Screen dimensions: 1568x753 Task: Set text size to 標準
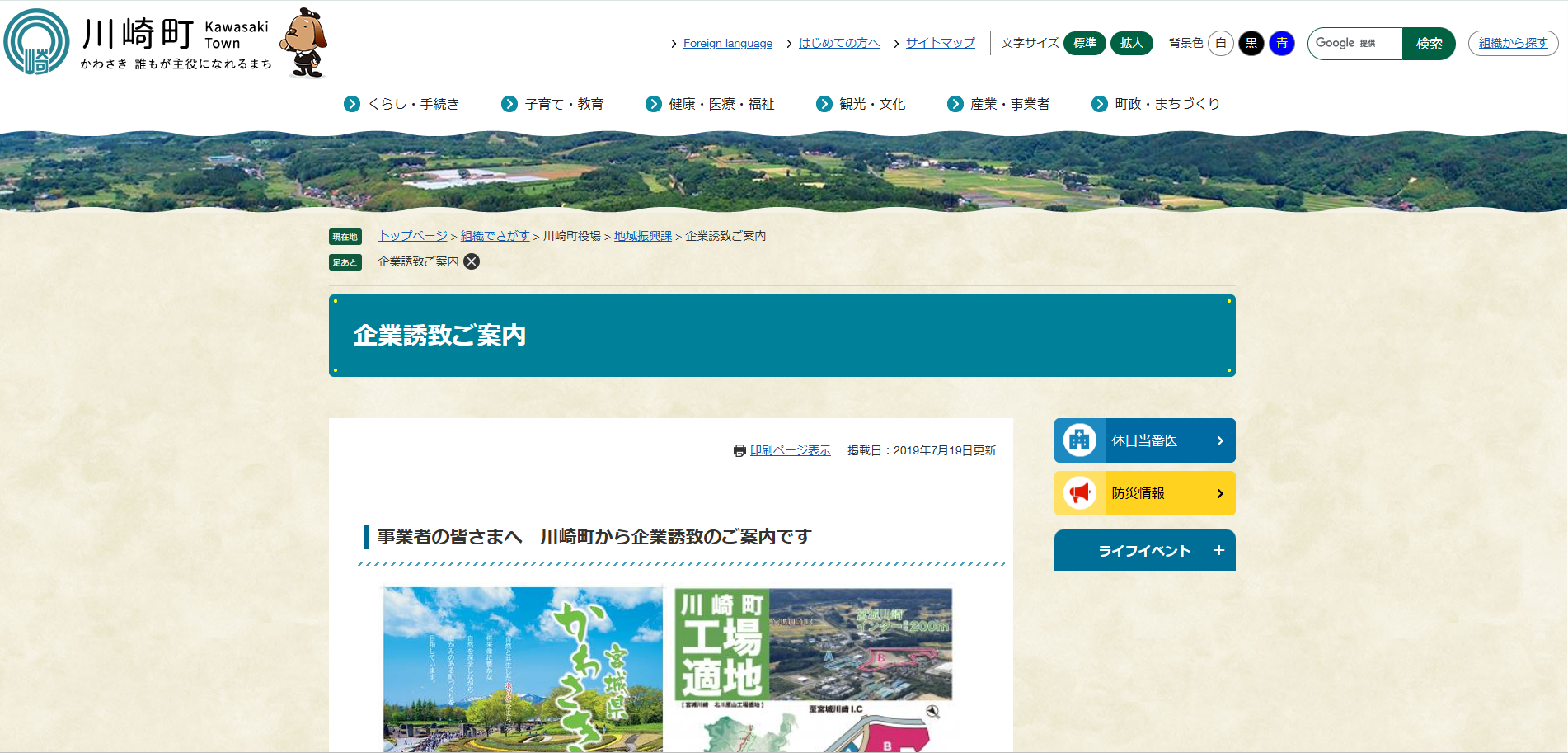coord(1085,43)
